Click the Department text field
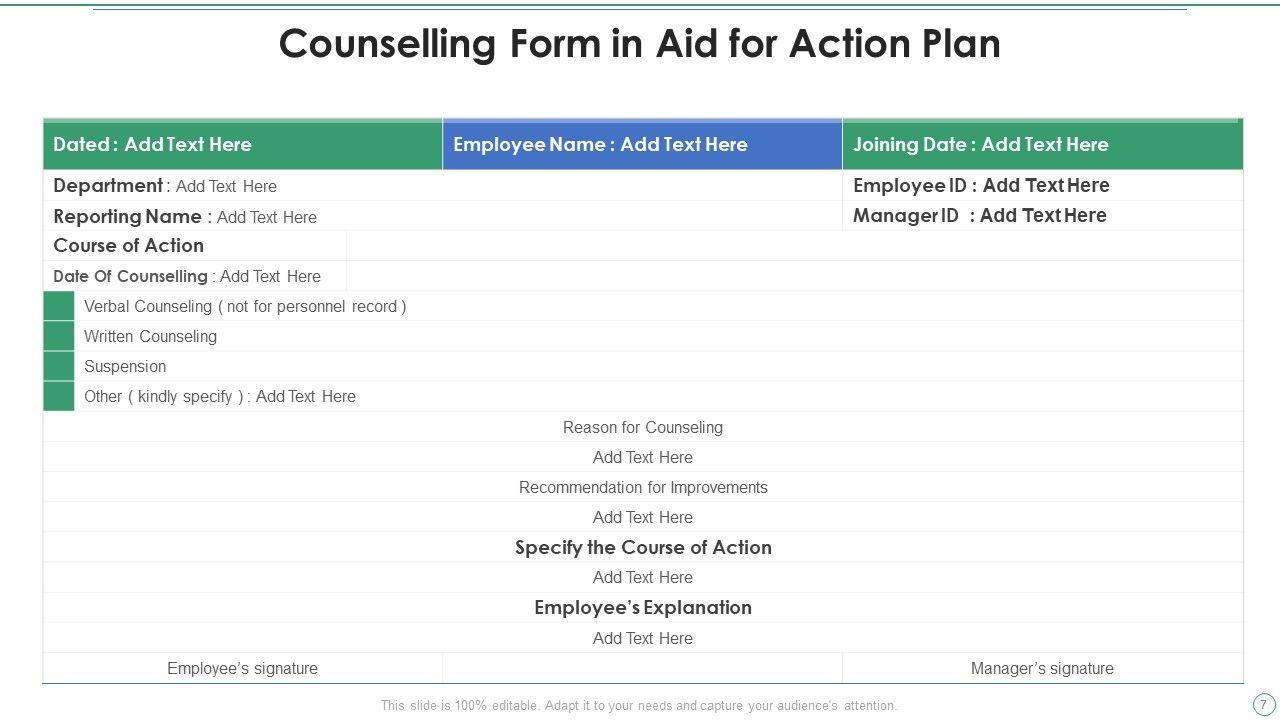The width and height of the screenshot is (1280, 720). point(226,186)
